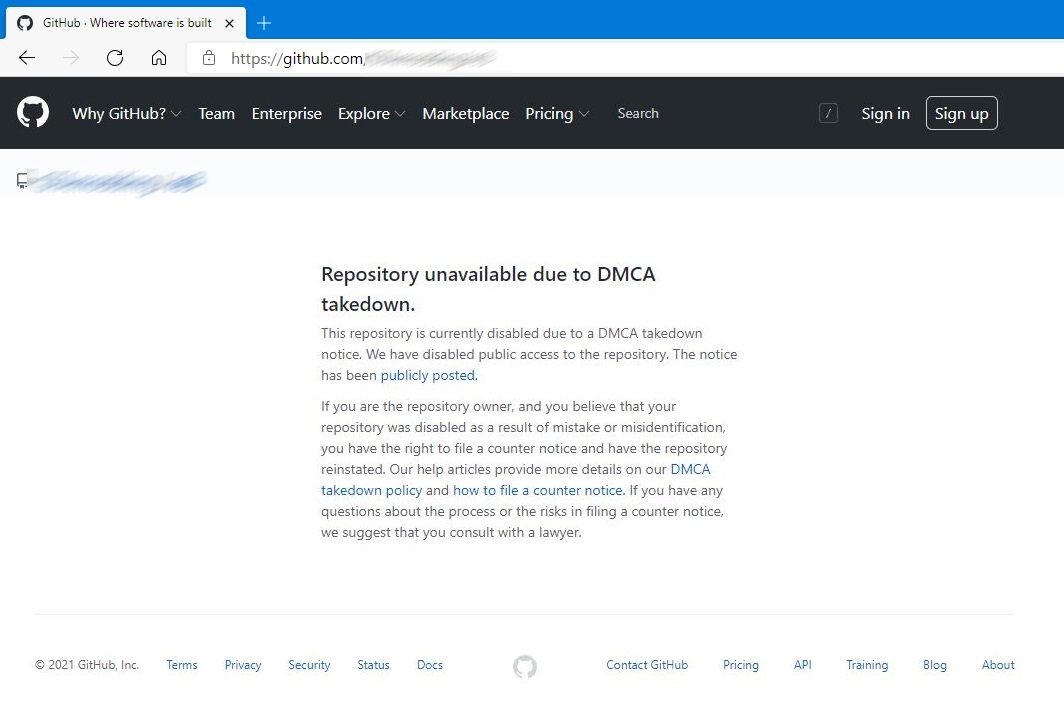Open how to file a counter notice
1064x709 pixels.
[x=538, y=491]
